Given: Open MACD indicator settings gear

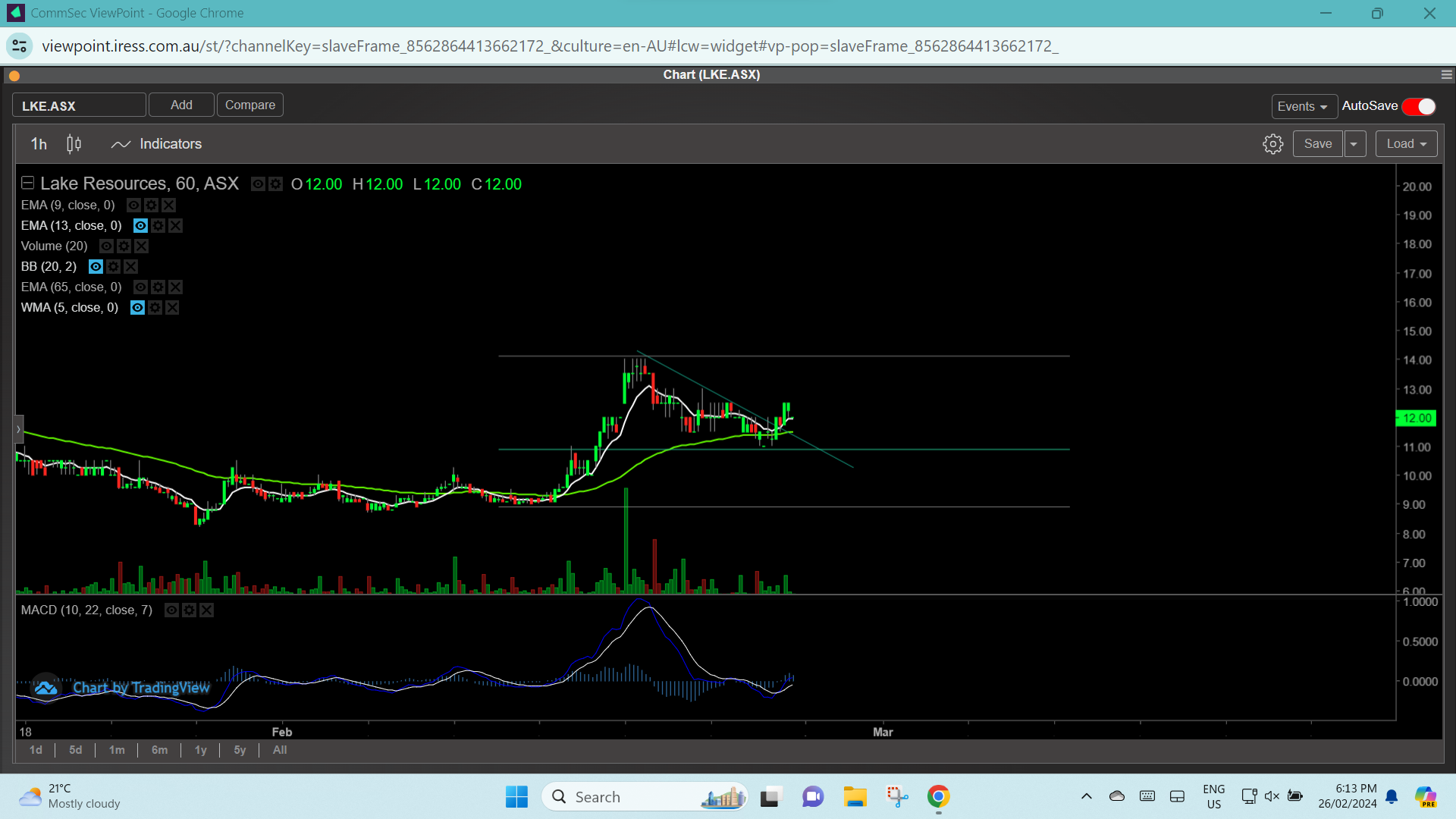Looking at the screenshot, I should [189, 610].
